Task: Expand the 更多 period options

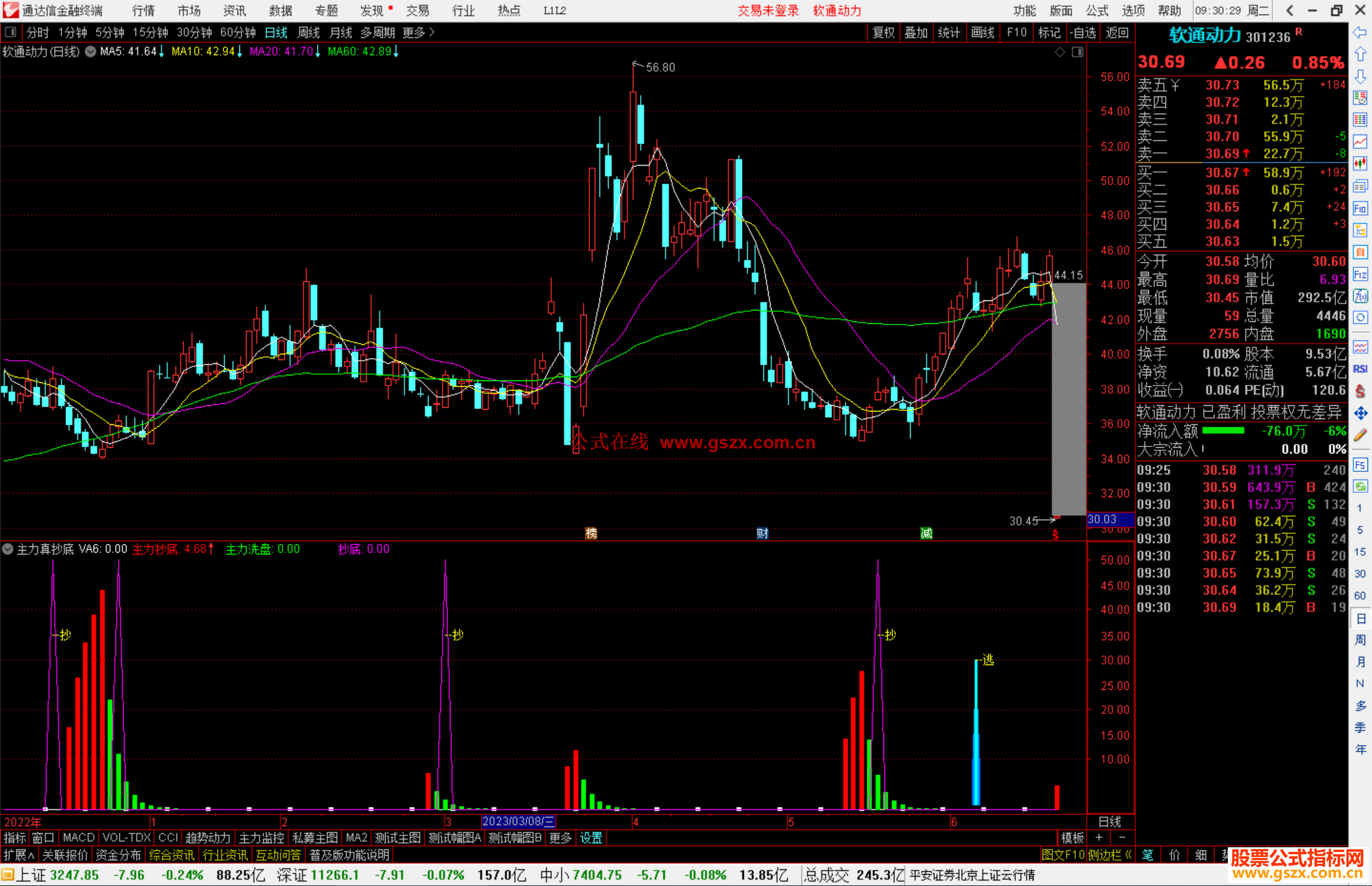Action: [419, 32]
